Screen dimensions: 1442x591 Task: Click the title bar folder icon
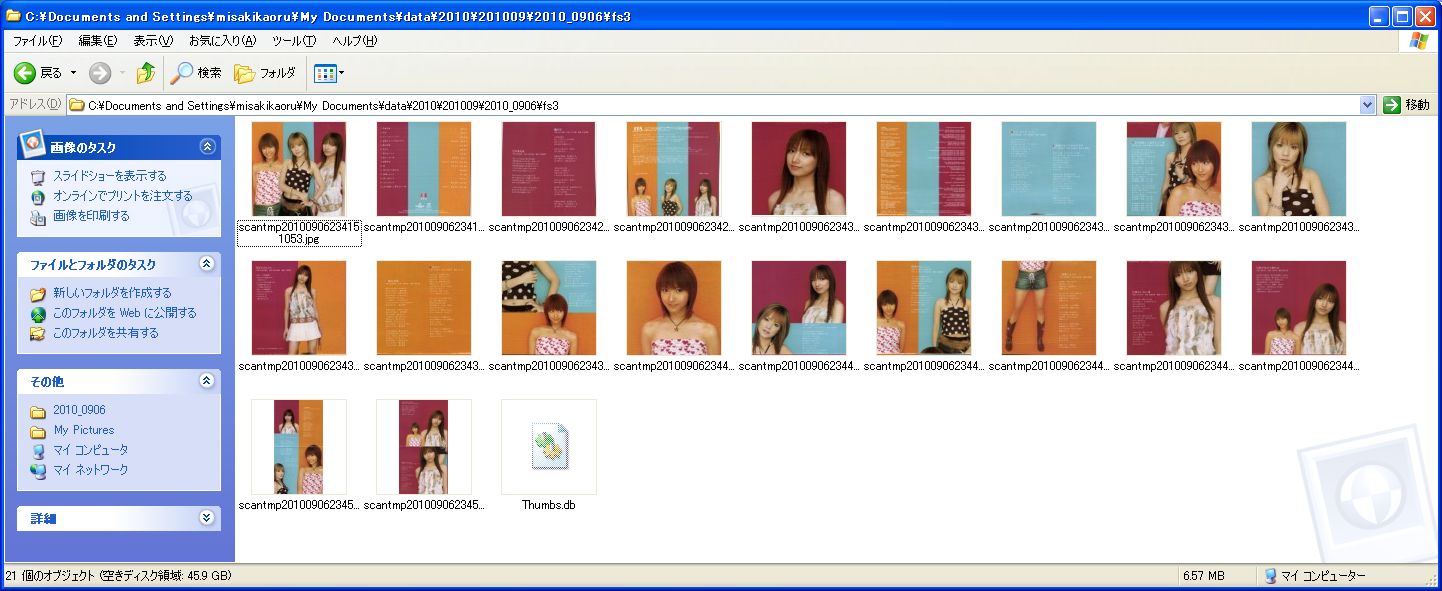(13, 16)
